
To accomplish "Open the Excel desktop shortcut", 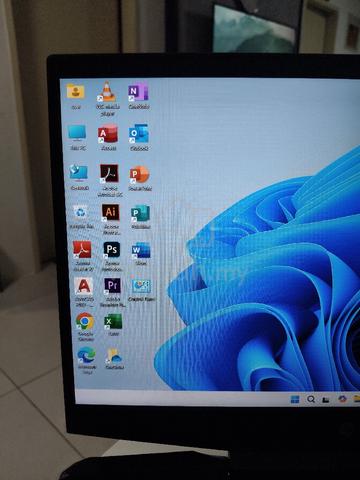I will click(x=113, y=322).
